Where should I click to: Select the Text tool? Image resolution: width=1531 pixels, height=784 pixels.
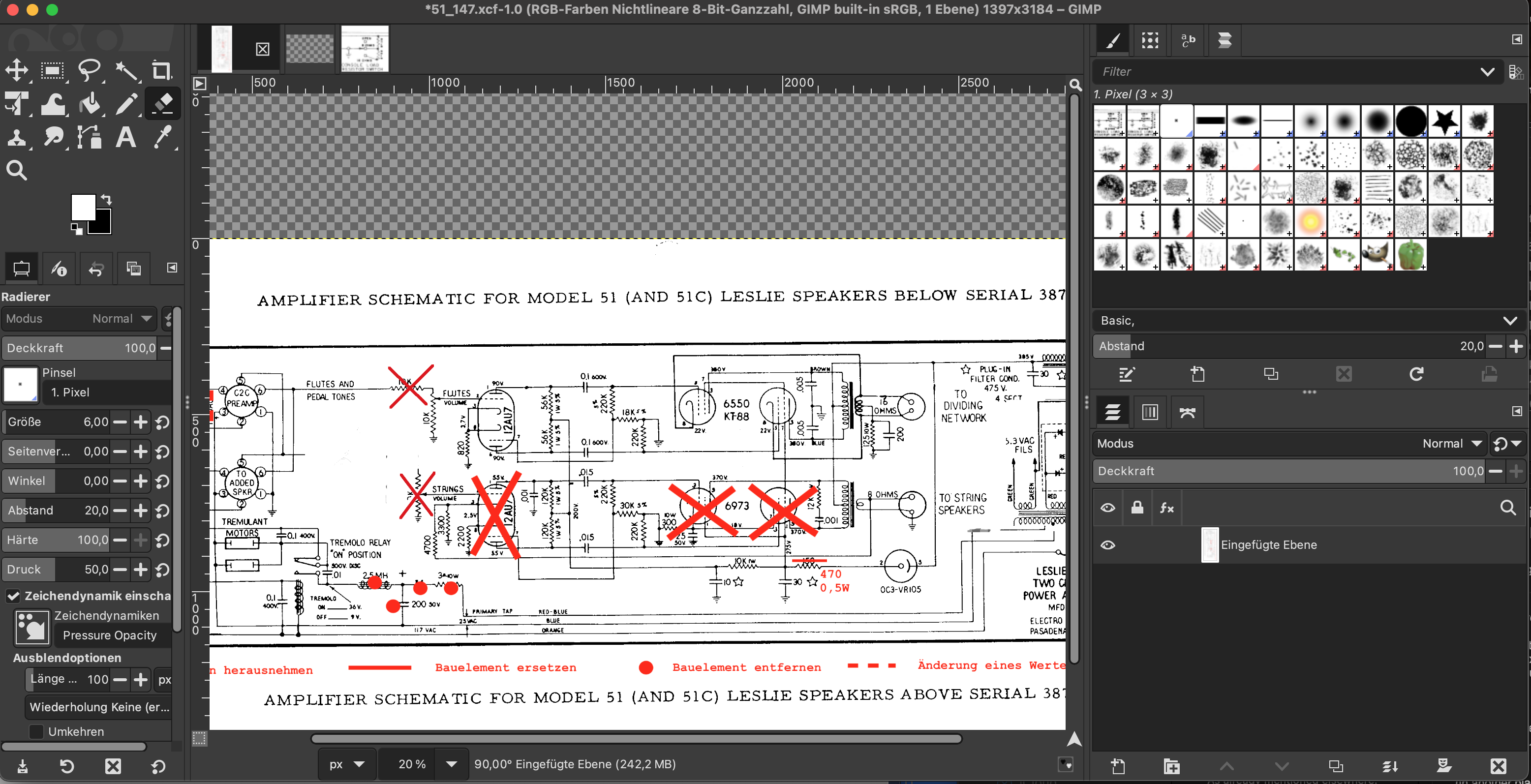[x=126, y=137]
